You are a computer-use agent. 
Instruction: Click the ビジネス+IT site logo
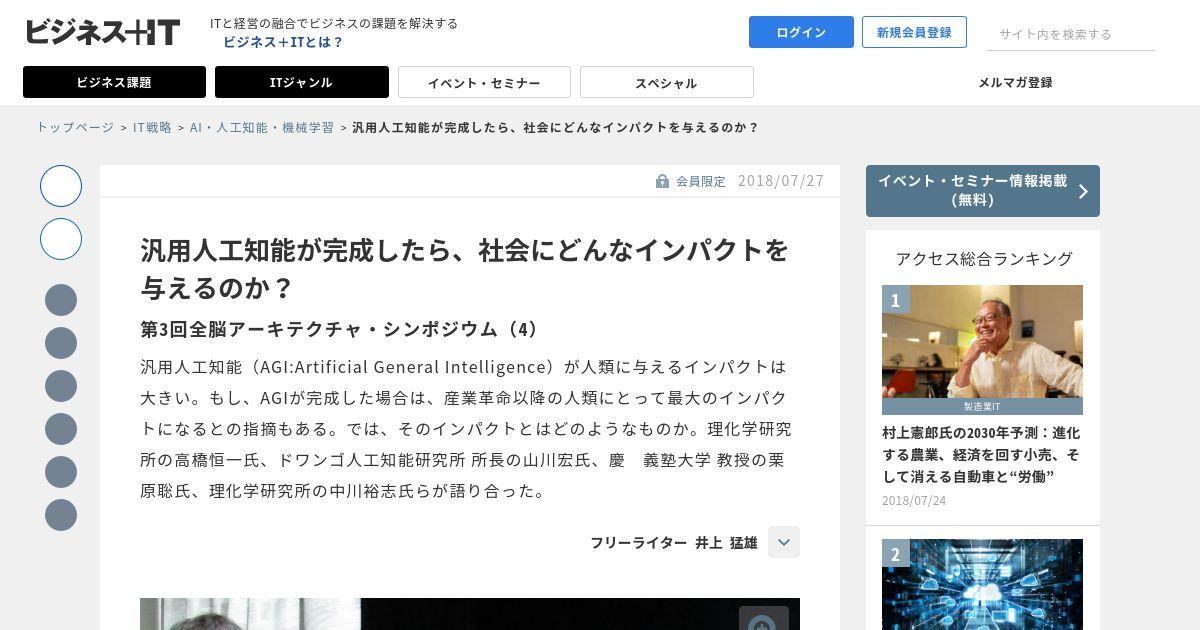[x=102, y=32]
